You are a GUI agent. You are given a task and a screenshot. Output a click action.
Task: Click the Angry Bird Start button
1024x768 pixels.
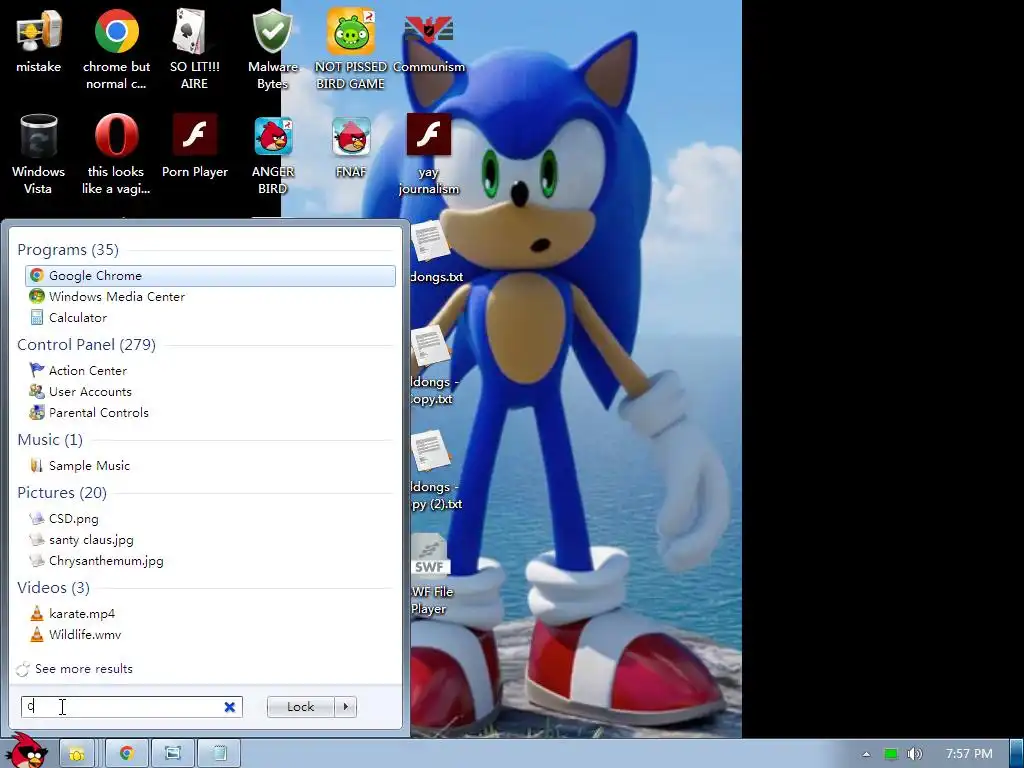pos(26,750)
